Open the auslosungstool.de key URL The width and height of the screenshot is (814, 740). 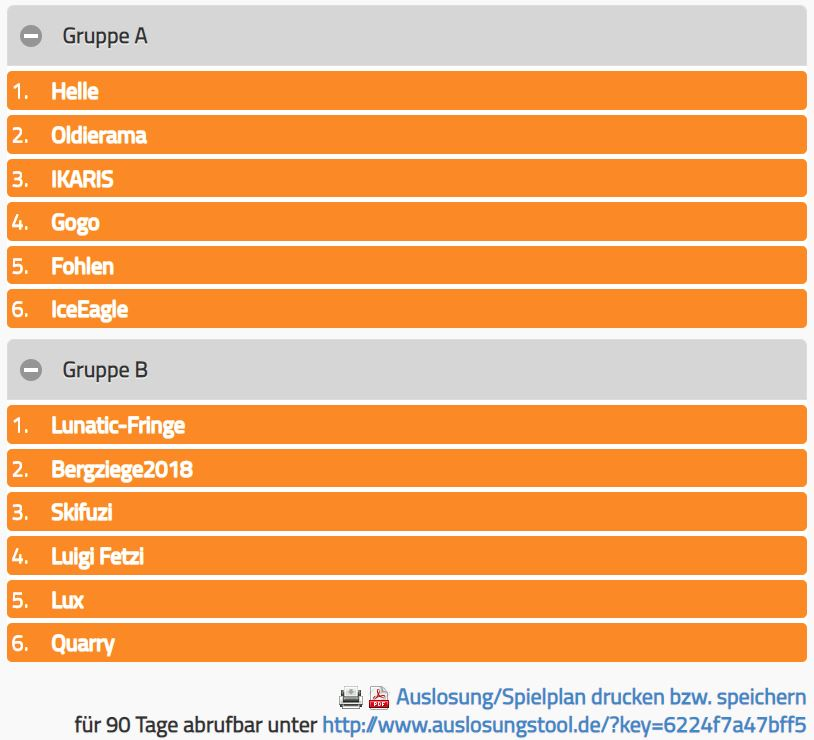564,724
